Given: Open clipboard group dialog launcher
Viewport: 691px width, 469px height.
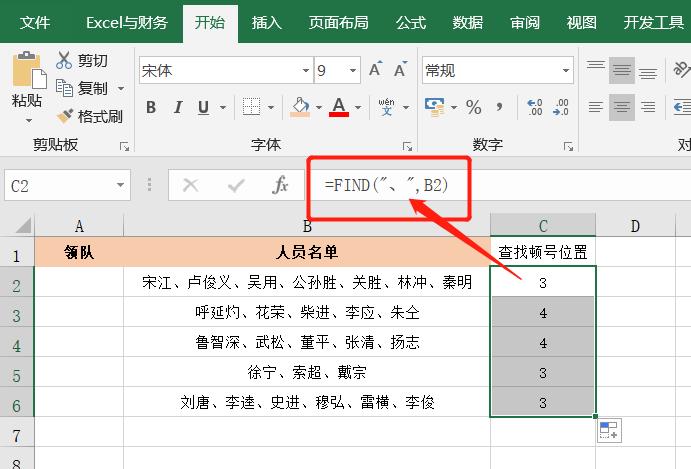Looking at the screenshot, I should pyautogui.click(x=125, y=146).
